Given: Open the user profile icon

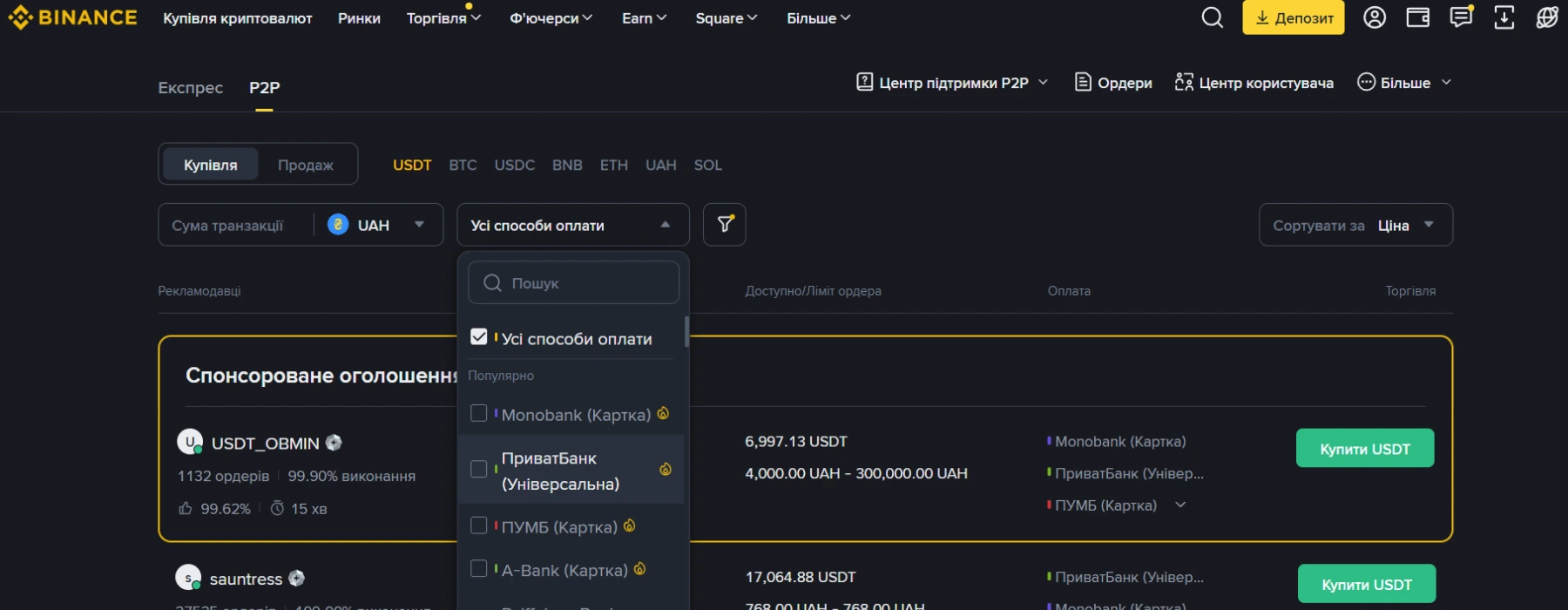Looking at the screenshot, I should [1375, 17].
